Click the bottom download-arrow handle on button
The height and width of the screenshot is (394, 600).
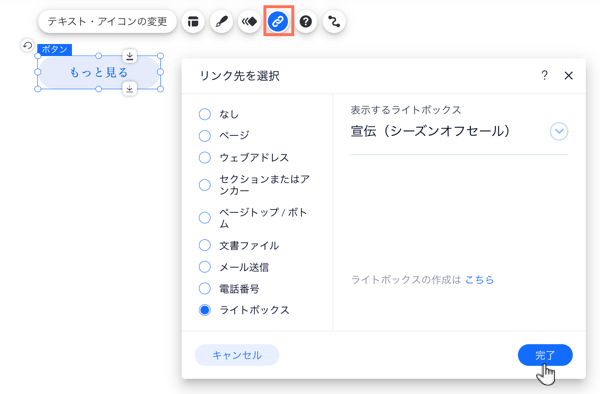tap(130, 89)
